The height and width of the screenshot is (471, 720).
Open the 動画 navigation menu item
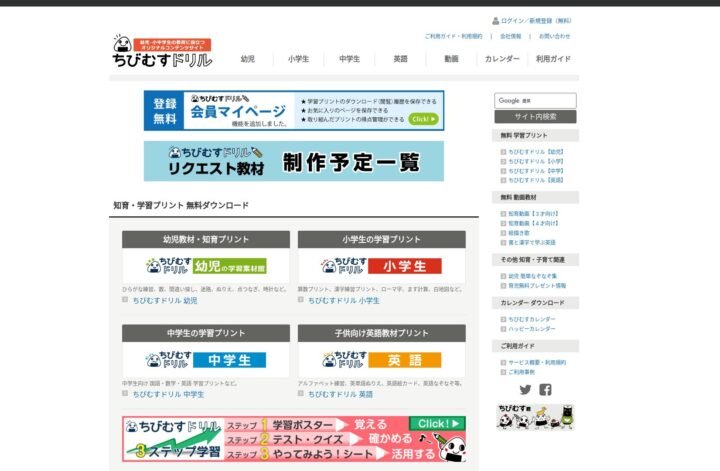(x=452, y=59)
